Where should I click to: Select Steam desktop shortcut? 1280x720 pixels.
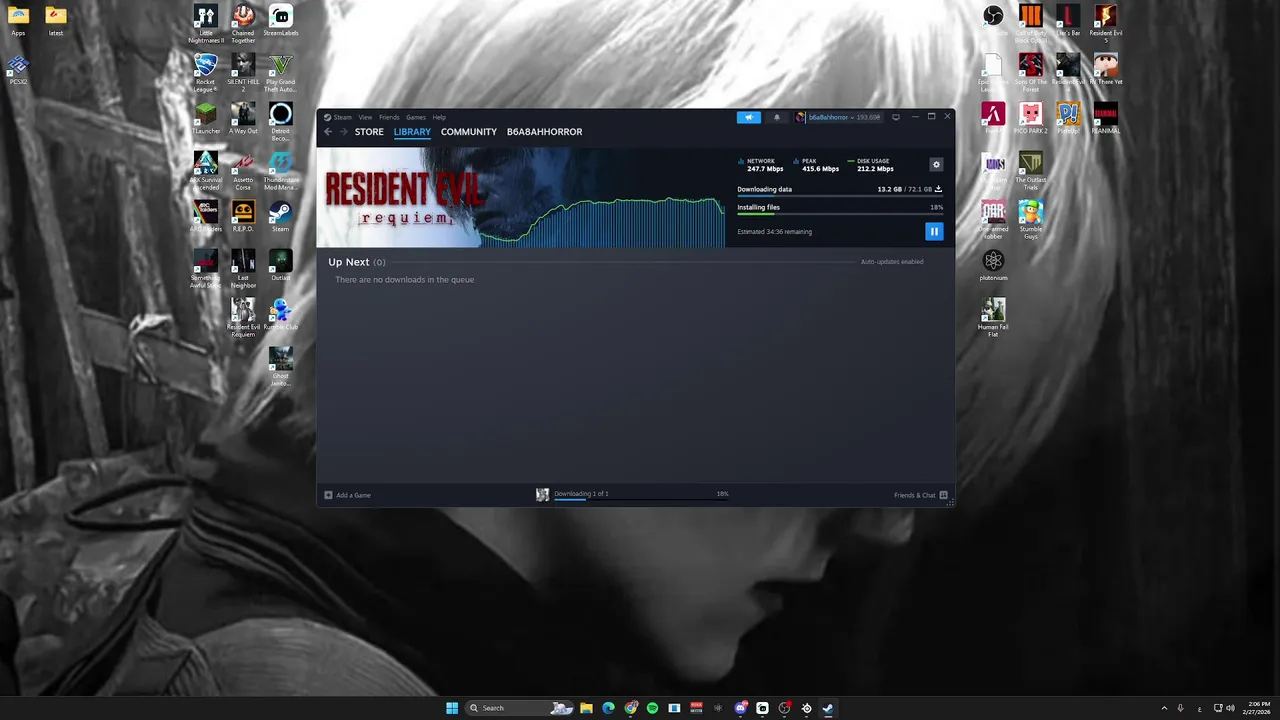[x=281, y=216]
